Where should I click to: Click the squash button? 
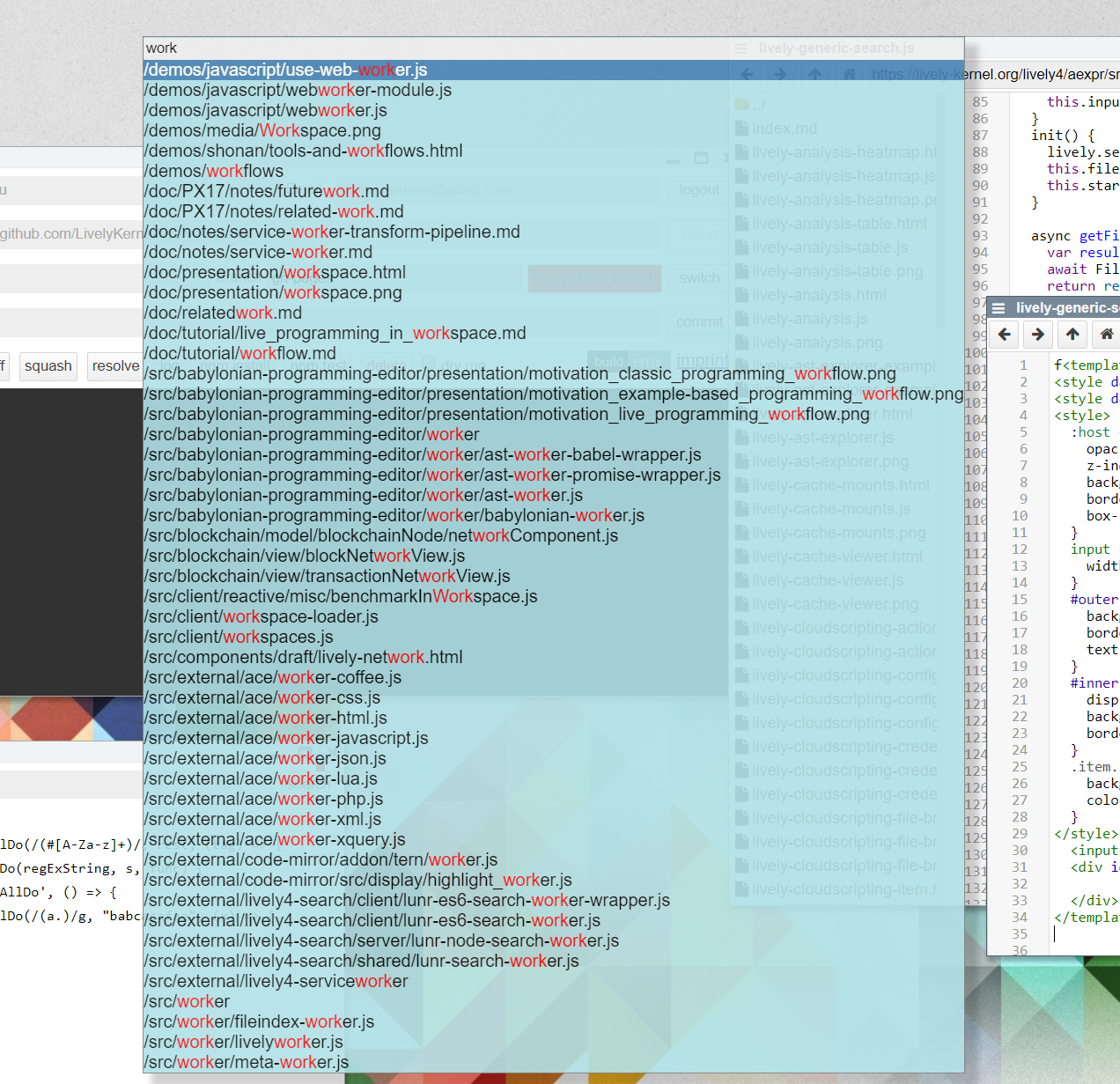click(48, 366)
